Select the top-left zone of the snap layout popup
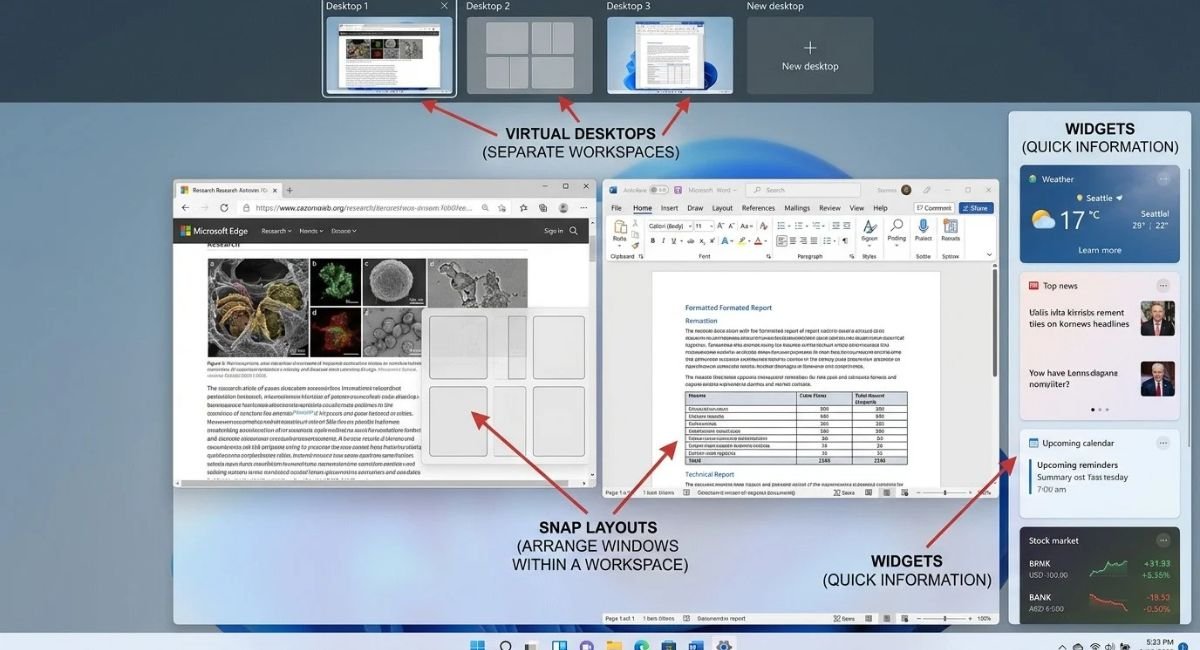 [458, 347]
